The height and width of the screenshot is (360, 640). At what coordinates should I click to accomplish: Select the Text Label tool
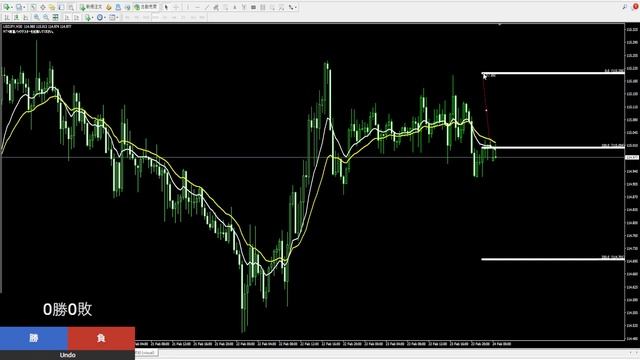click(x=244, y=7)
